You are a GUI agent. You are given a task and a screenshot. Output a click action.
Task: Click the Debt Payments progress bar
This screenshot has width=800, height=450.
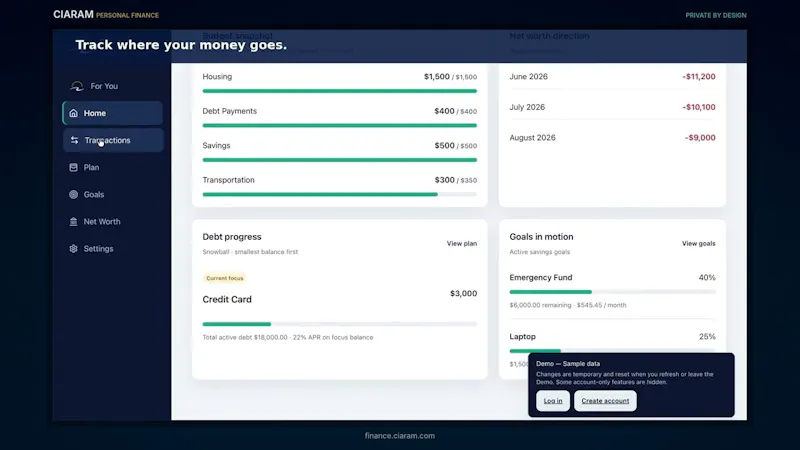click(x=340, y=126)
